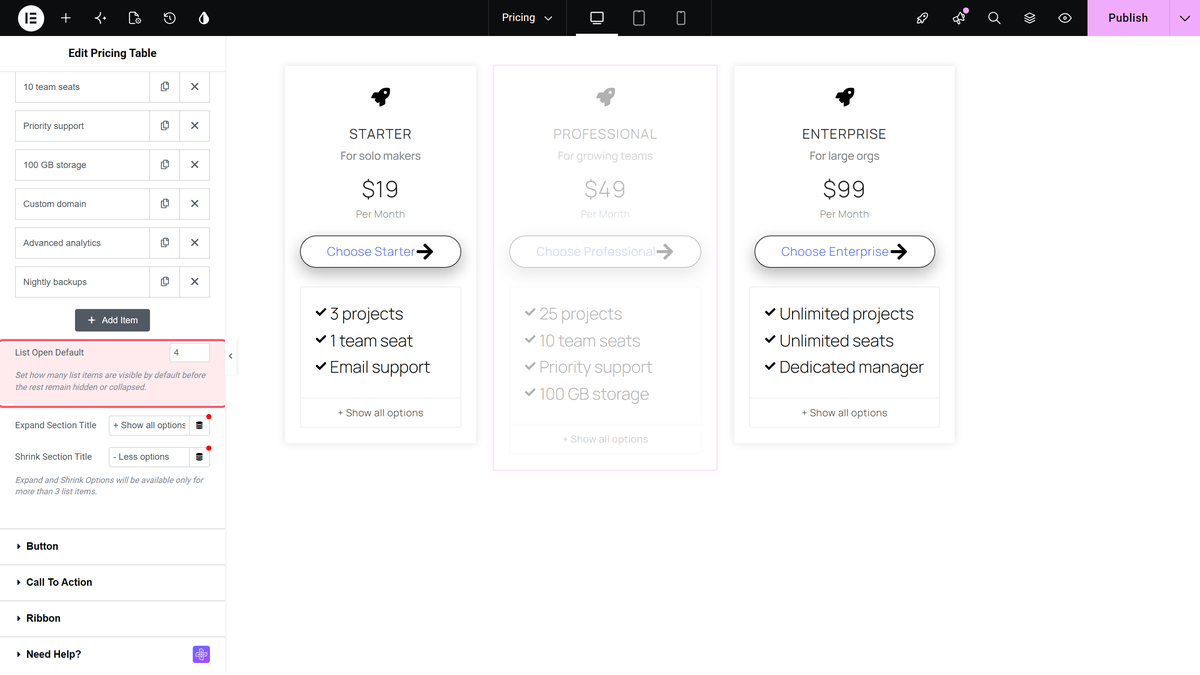1200x675 pixels.
Task: Remove the 'Nightly backups' item
Action: [195, 282]
